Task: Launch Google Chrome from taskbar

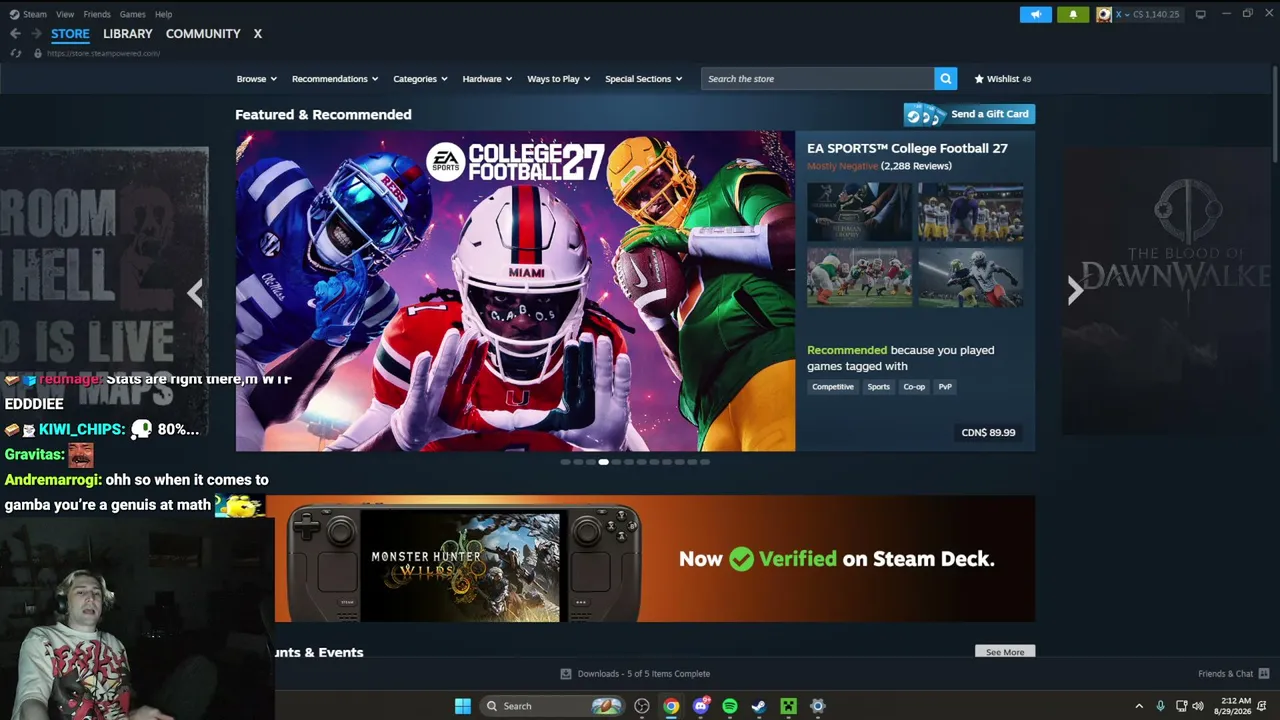Action: [x=671, y=706]
